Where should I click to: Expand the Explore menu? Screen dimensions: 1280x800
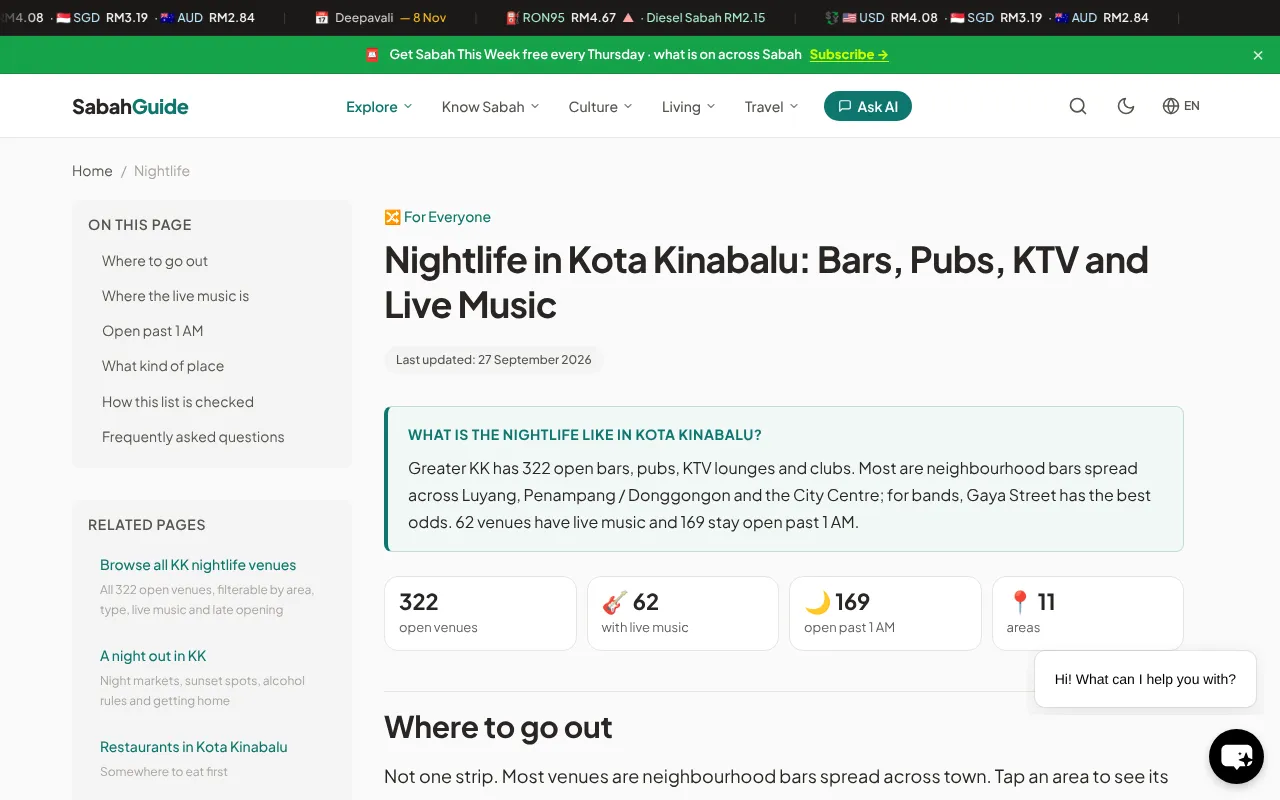coord(379,107)
